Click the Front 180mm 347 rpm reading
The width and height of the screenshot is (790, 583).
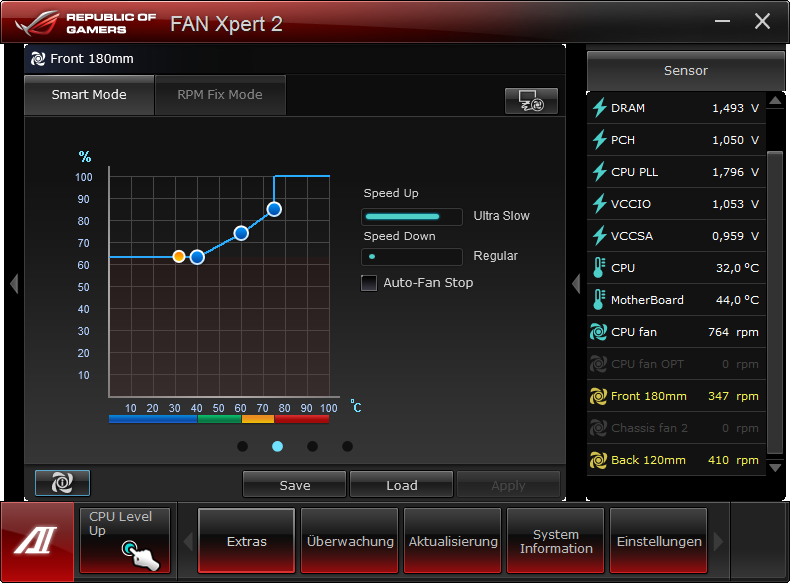pyautogui.click(x=733, y=396)
